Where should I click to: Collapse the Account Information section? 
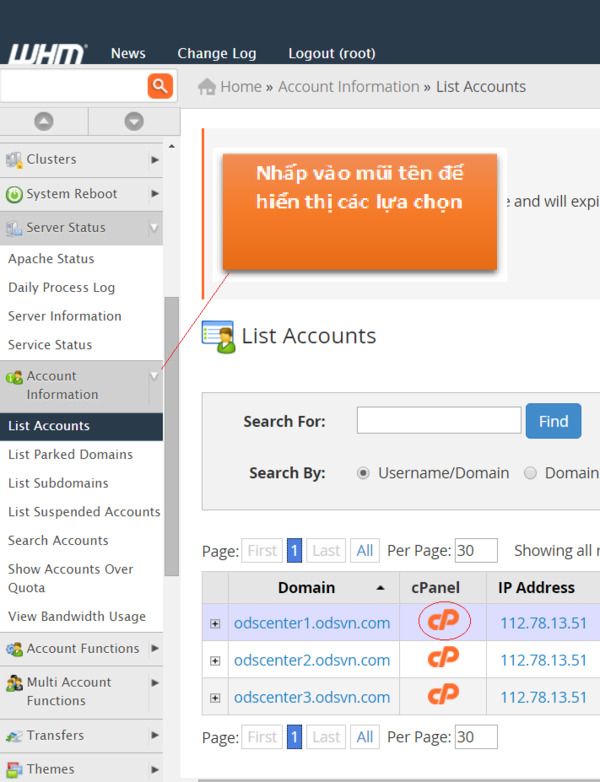[x=154, y=376]
